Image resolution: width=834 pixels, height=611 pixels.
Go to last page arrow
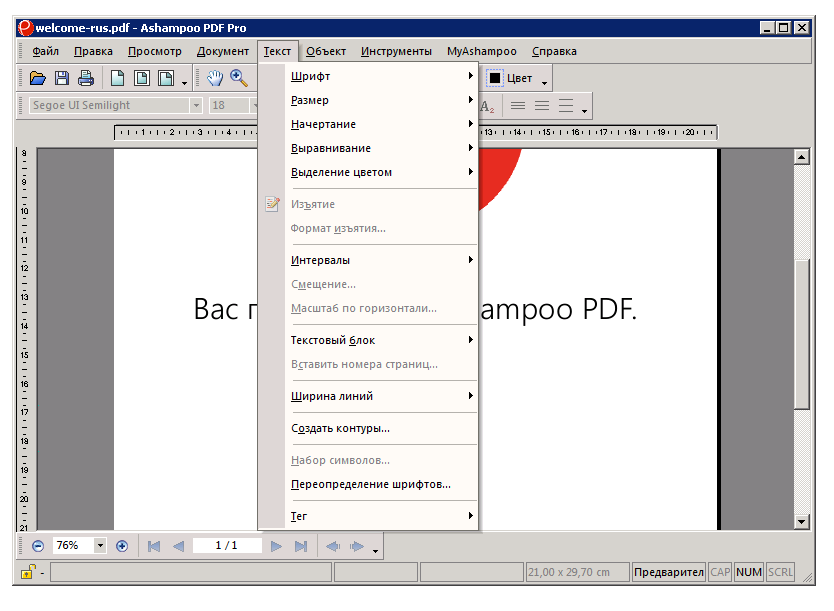click(301, 546)
